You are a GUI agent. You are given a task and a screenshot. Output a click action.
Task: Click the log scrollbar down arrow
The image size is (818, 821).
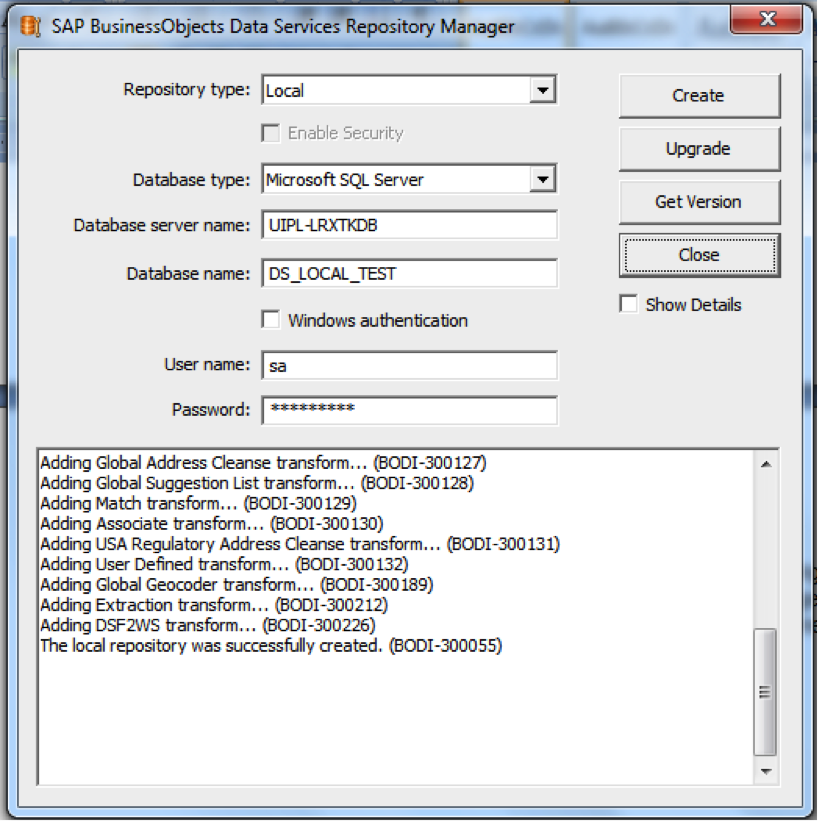click(x=766, y=771)
